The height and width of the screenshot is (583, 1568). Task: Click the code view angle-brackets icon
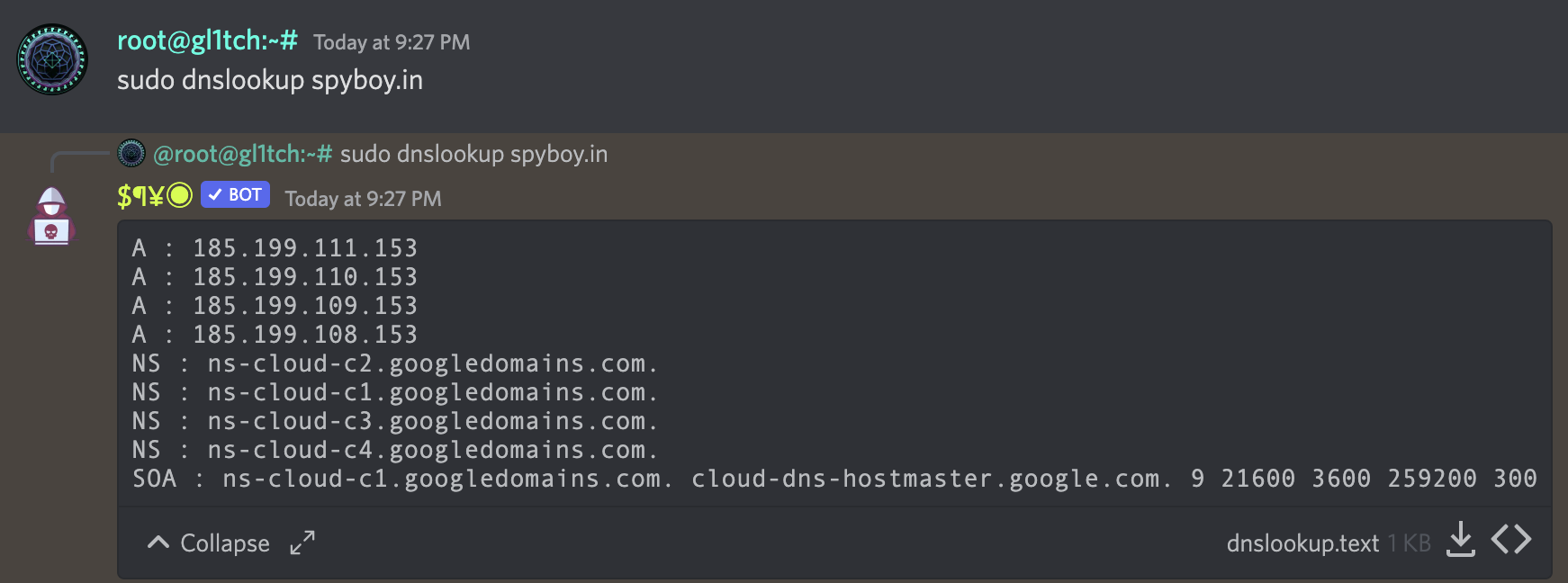1510,540
